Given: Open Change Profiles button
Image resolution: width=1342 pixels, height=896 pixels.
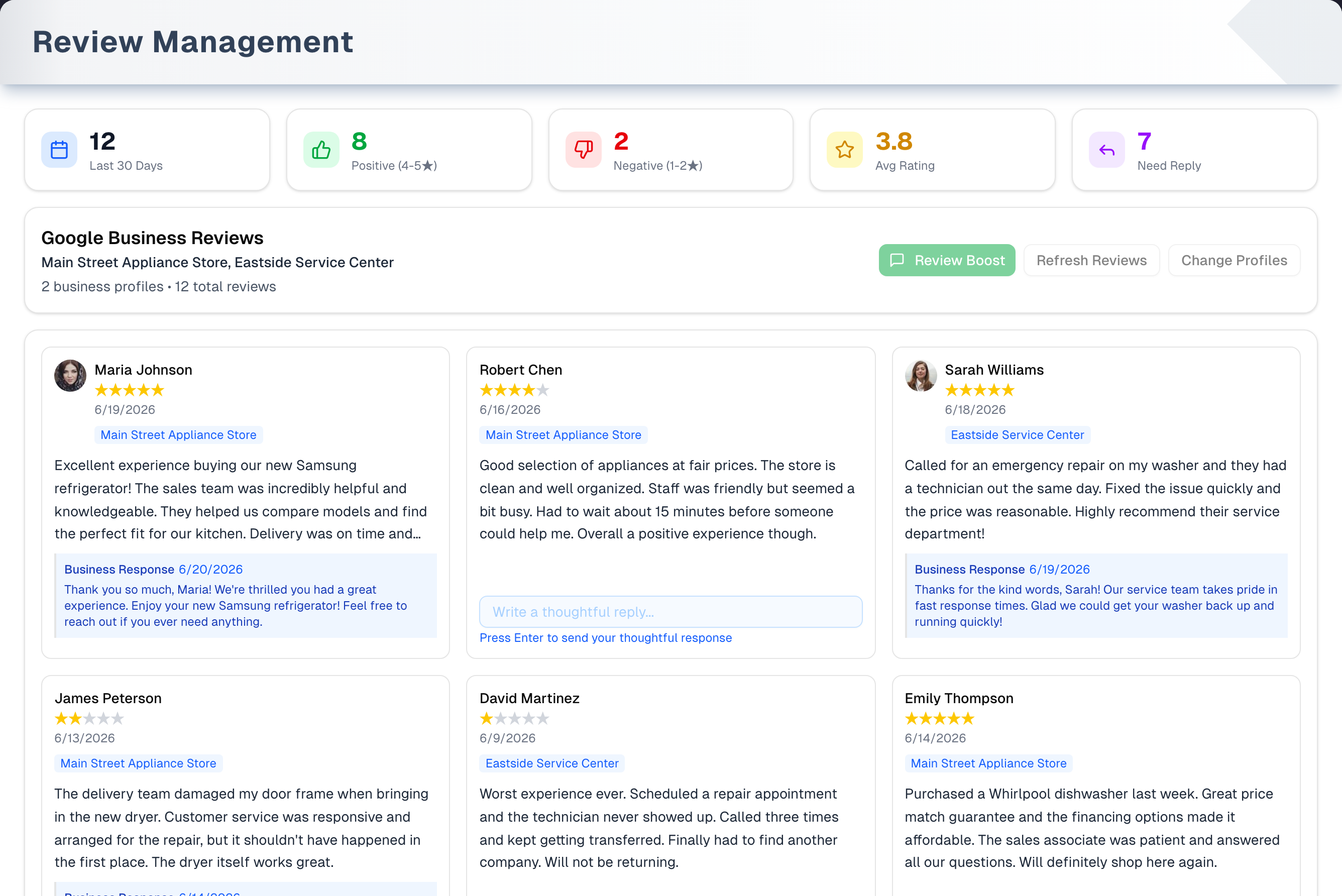Looking at the screenshot, I should click(1234, 260).
